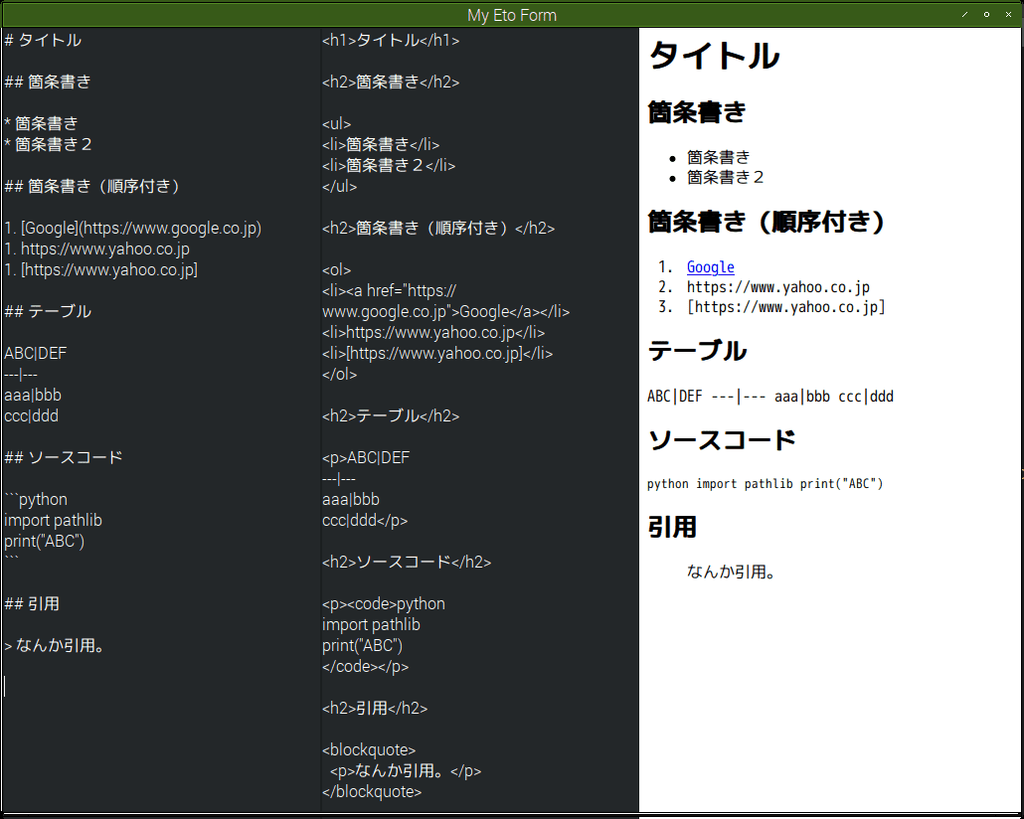
Task: Click '</code></p>' in HTML pane
Action: pos(365,667)
